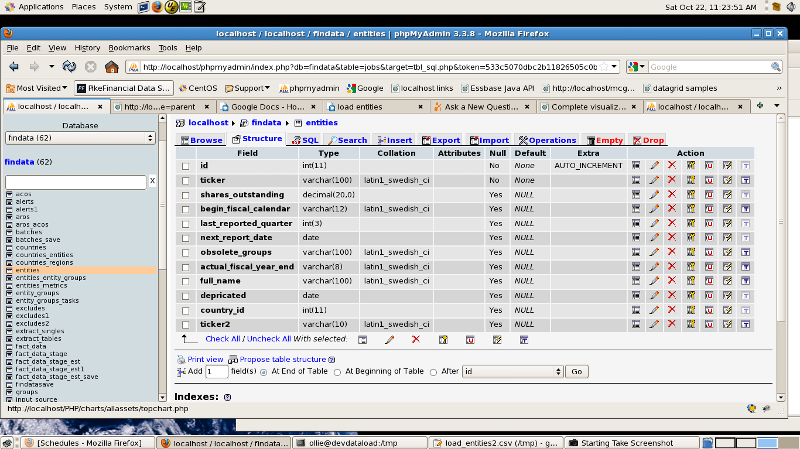This screenshot has width=800, height=449.
Task: Click edit pencil icon for full_name row
Action: [x=654, y=281]
